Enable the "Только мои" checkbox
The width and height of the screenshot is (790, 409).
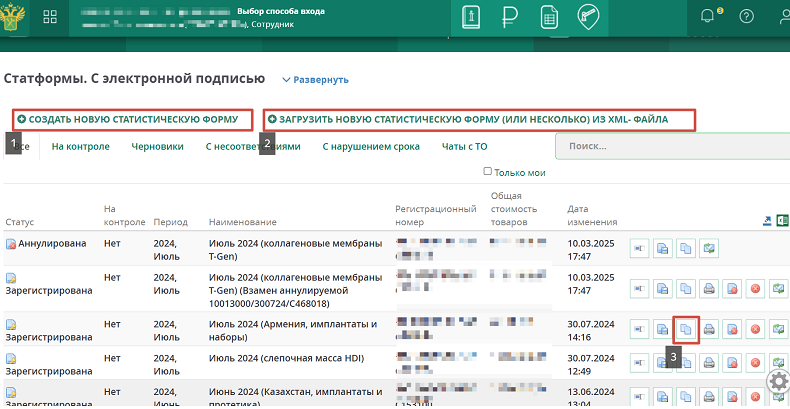click(x=488, y=171)
